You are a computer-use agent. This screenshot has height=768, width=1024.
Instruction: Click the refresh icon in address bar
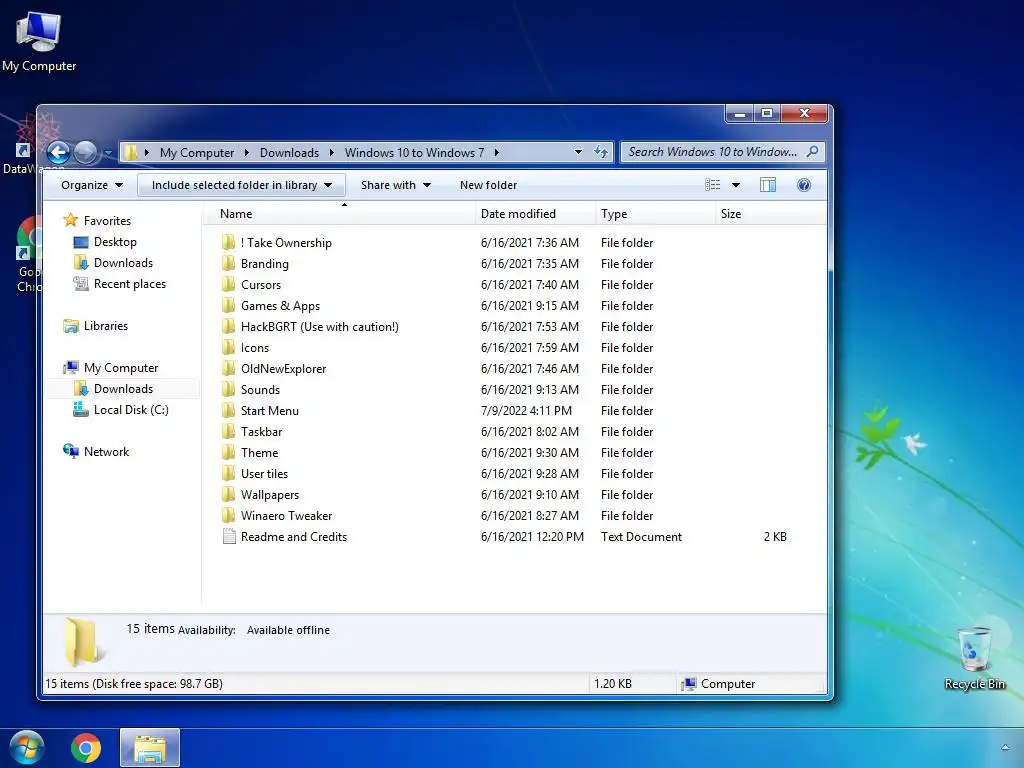(601, 152)
